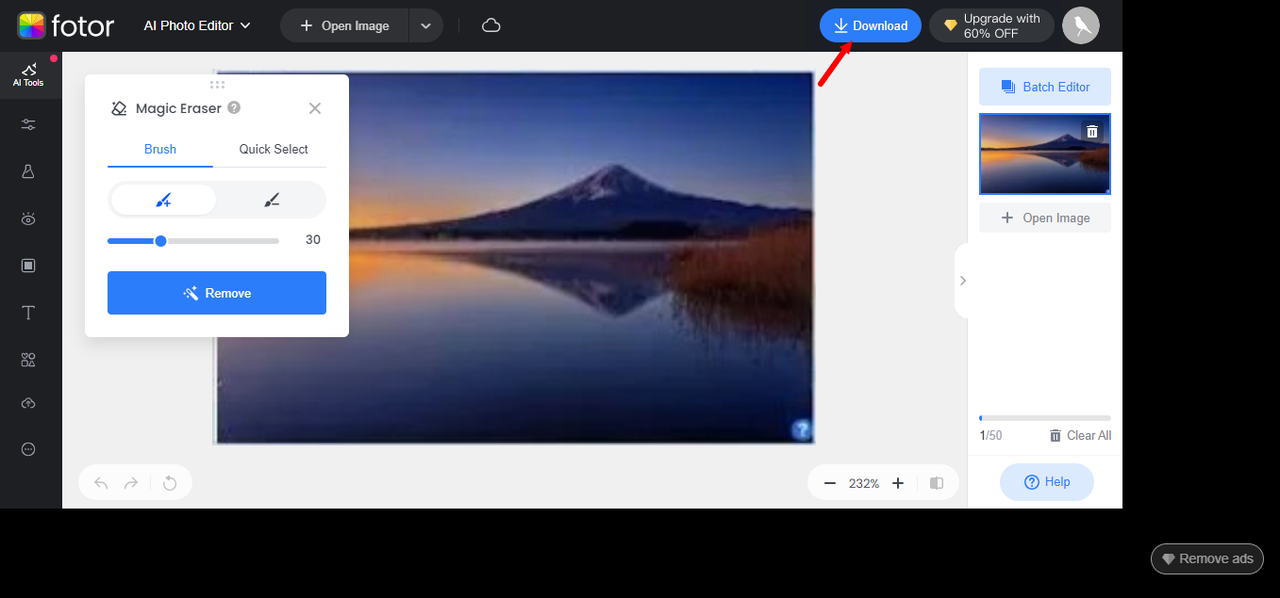
Task: Open the Uploads cloud sidebar icon
Action: [x=28, y=403]
